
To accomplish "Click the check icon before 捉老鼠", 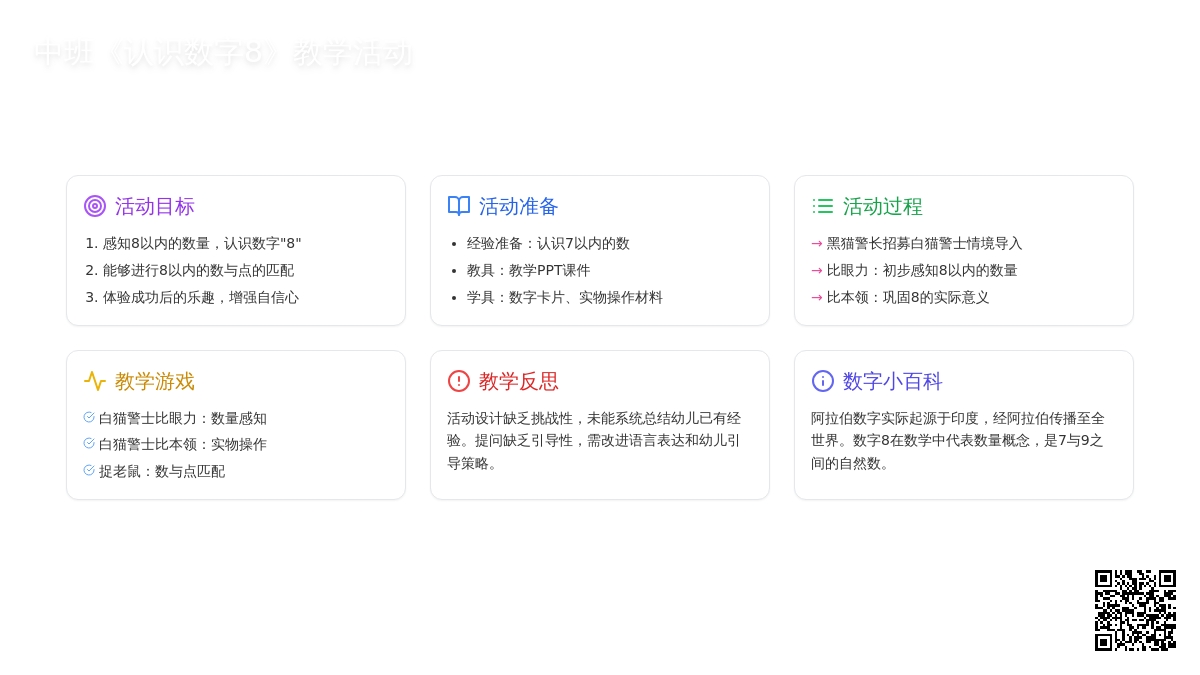I will pos(89,470).
